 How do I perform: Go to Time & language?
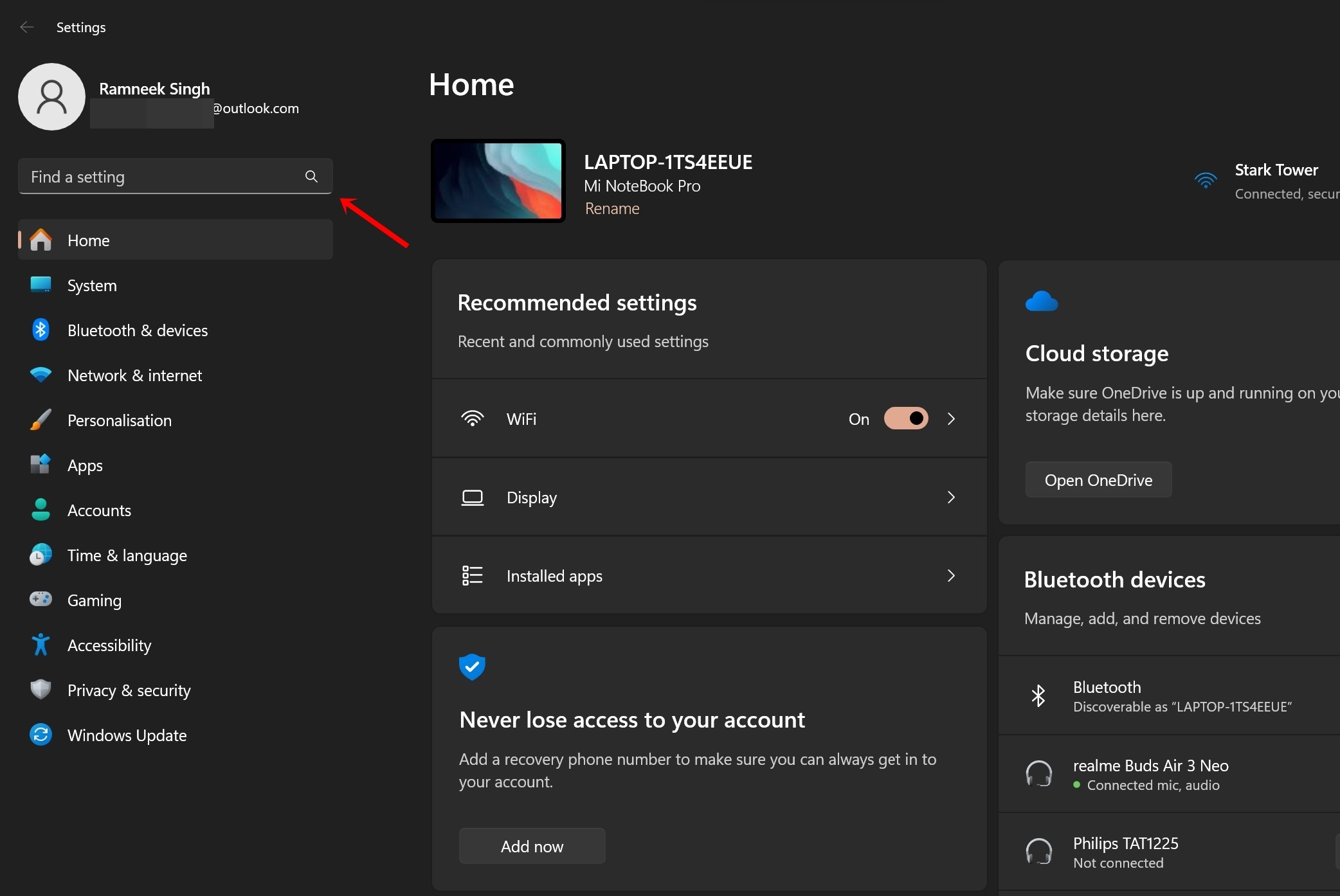pos(176,555)
